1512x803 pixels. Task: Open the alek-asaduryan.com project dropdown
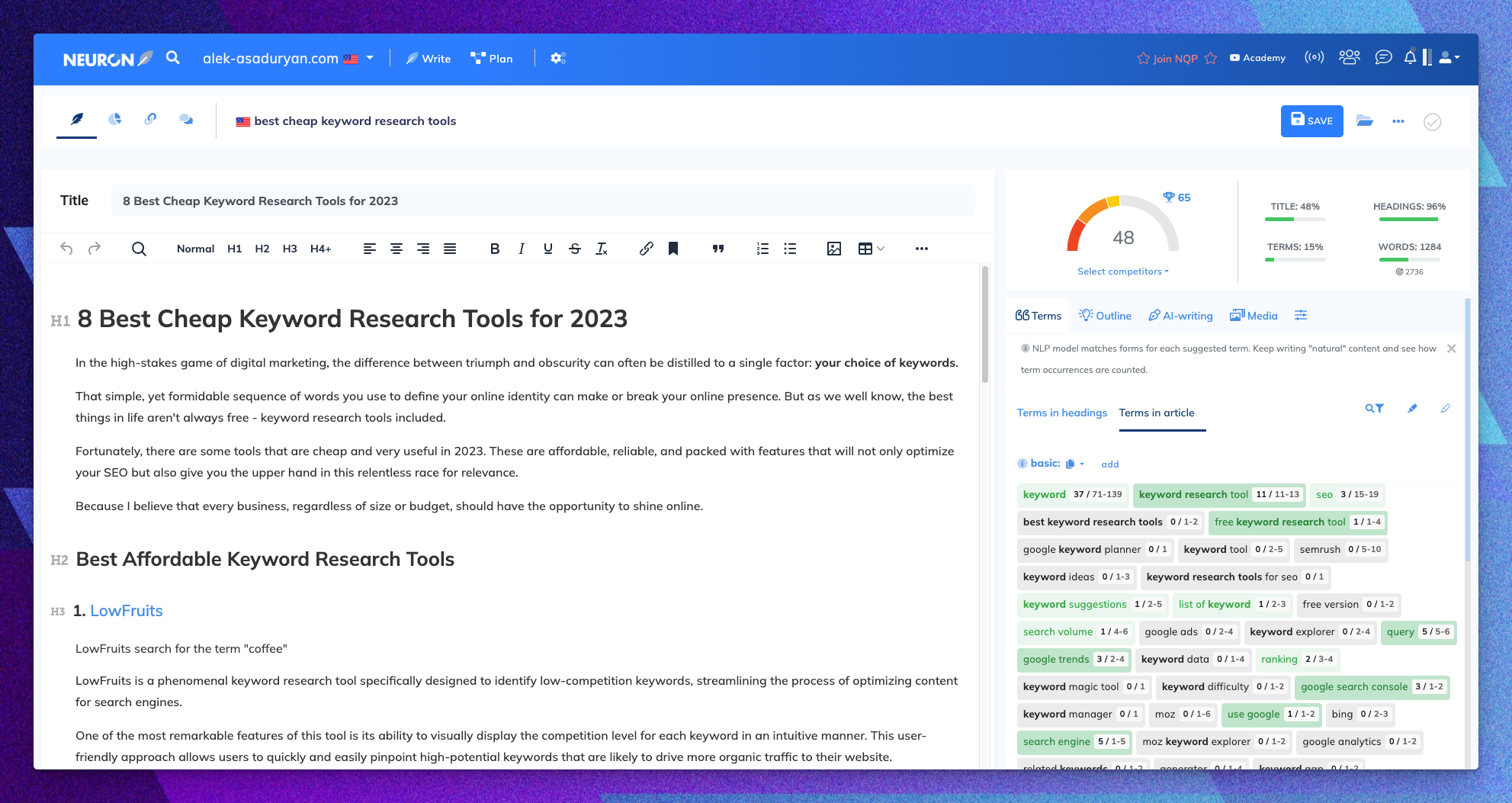pos(288,59)
